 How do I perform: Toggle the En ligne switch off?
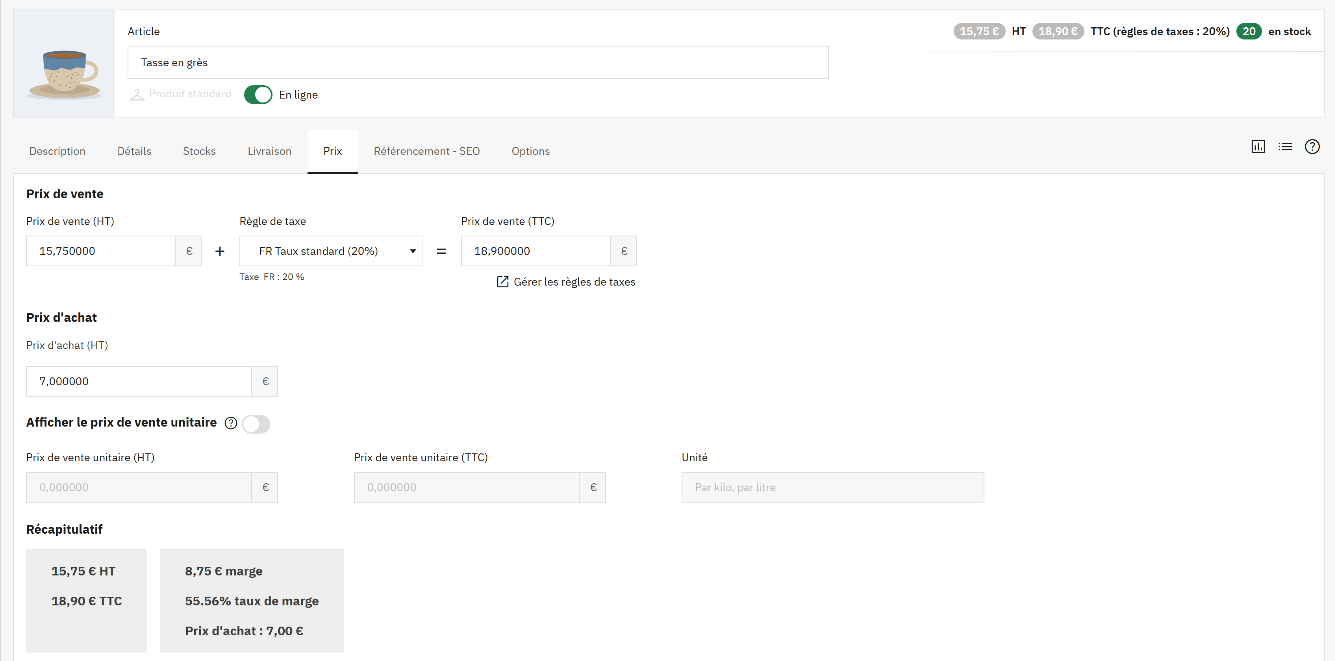point(258,95)
